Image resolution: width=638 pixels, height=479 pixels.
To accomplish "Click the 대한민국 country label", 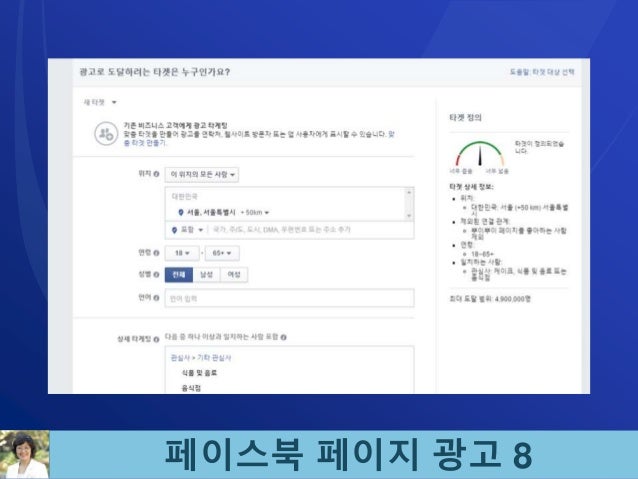I will click(x=185, y=197).
